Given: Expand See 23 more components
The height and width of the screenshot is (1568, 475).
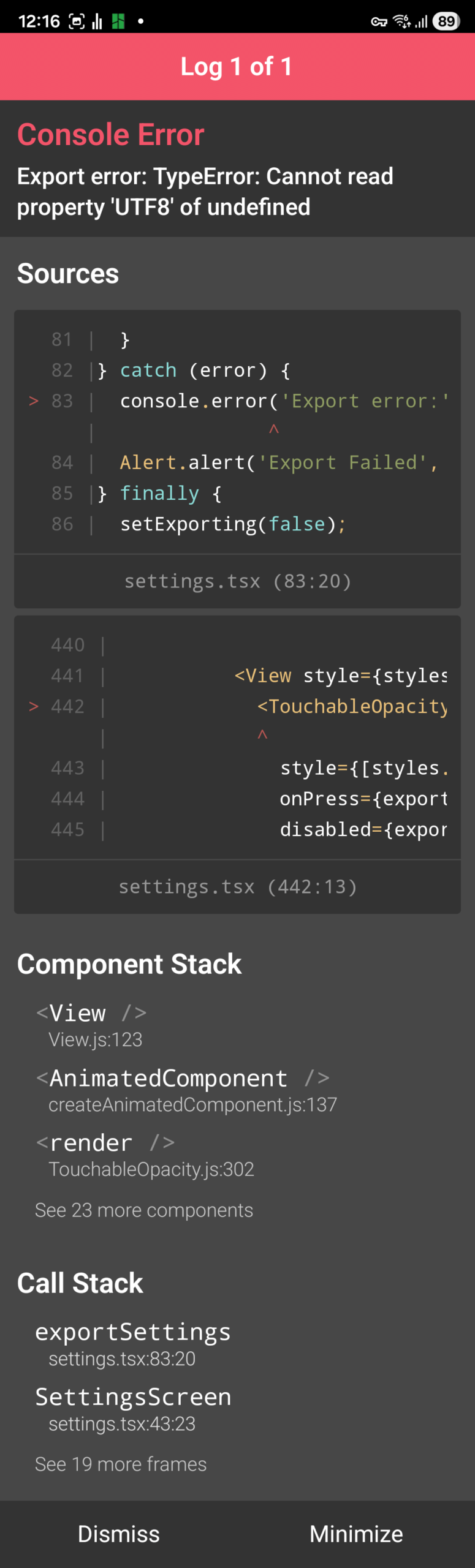Looking at the screenshot, I should tap(144, 1210).
